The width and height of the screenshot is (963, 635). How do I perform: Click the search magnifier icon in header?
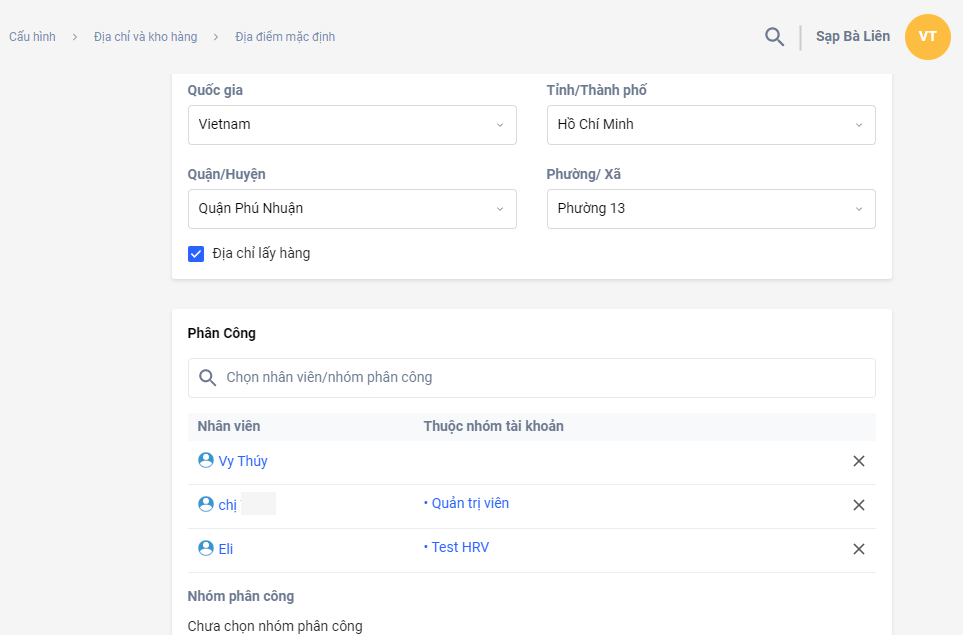774,37
